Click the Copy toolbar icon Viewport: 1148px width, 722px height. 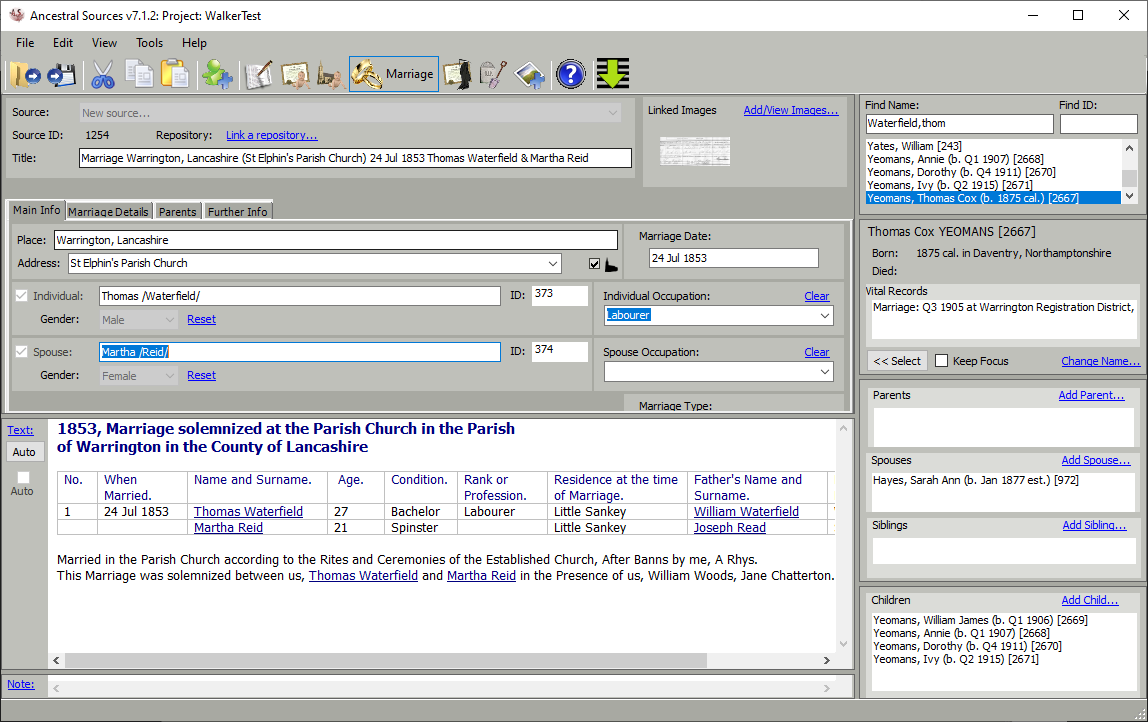[140, 73]
